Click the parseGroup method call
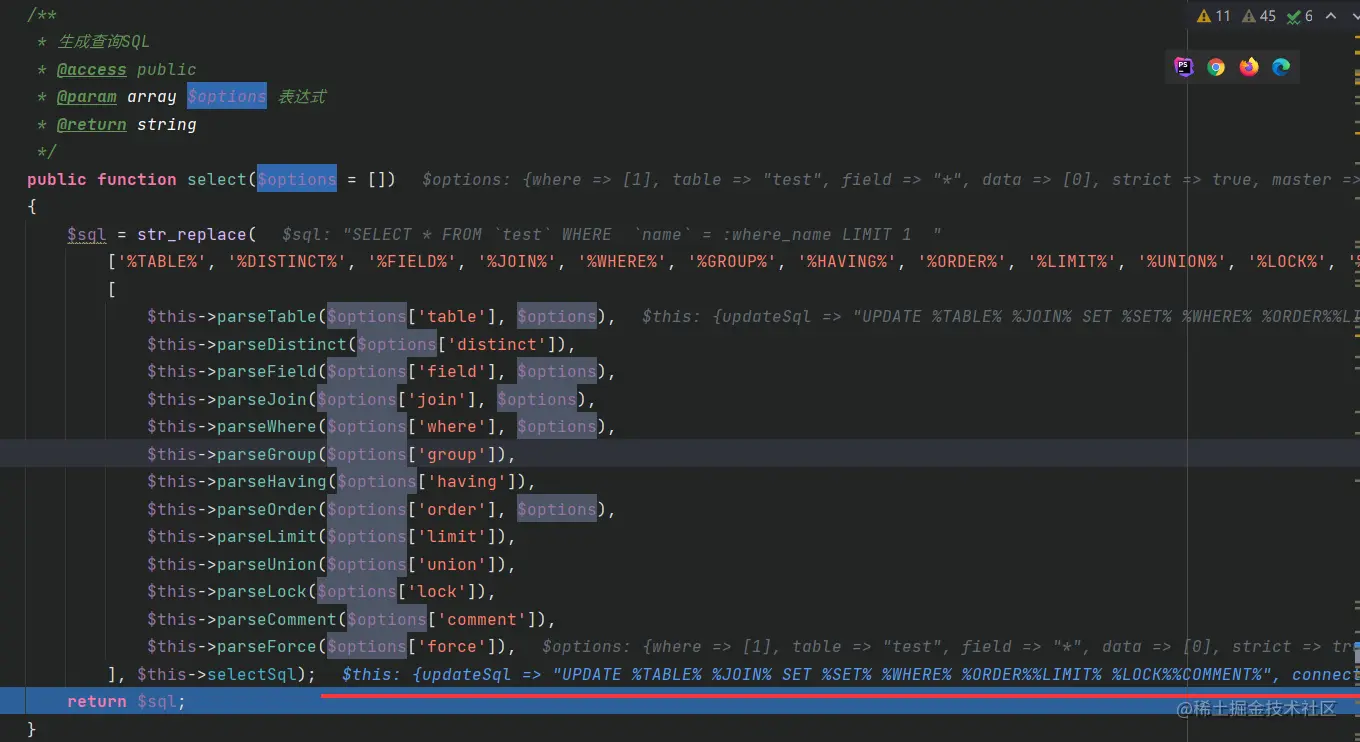 267,455
